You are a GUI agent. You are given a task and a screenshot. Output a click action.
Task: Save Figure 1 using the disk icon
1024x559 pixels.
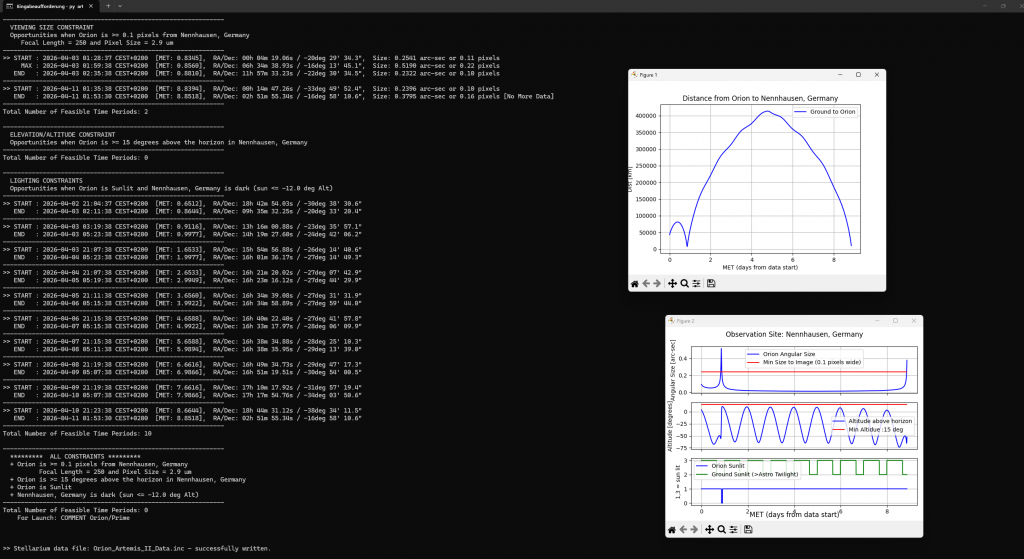pos(711,284)
